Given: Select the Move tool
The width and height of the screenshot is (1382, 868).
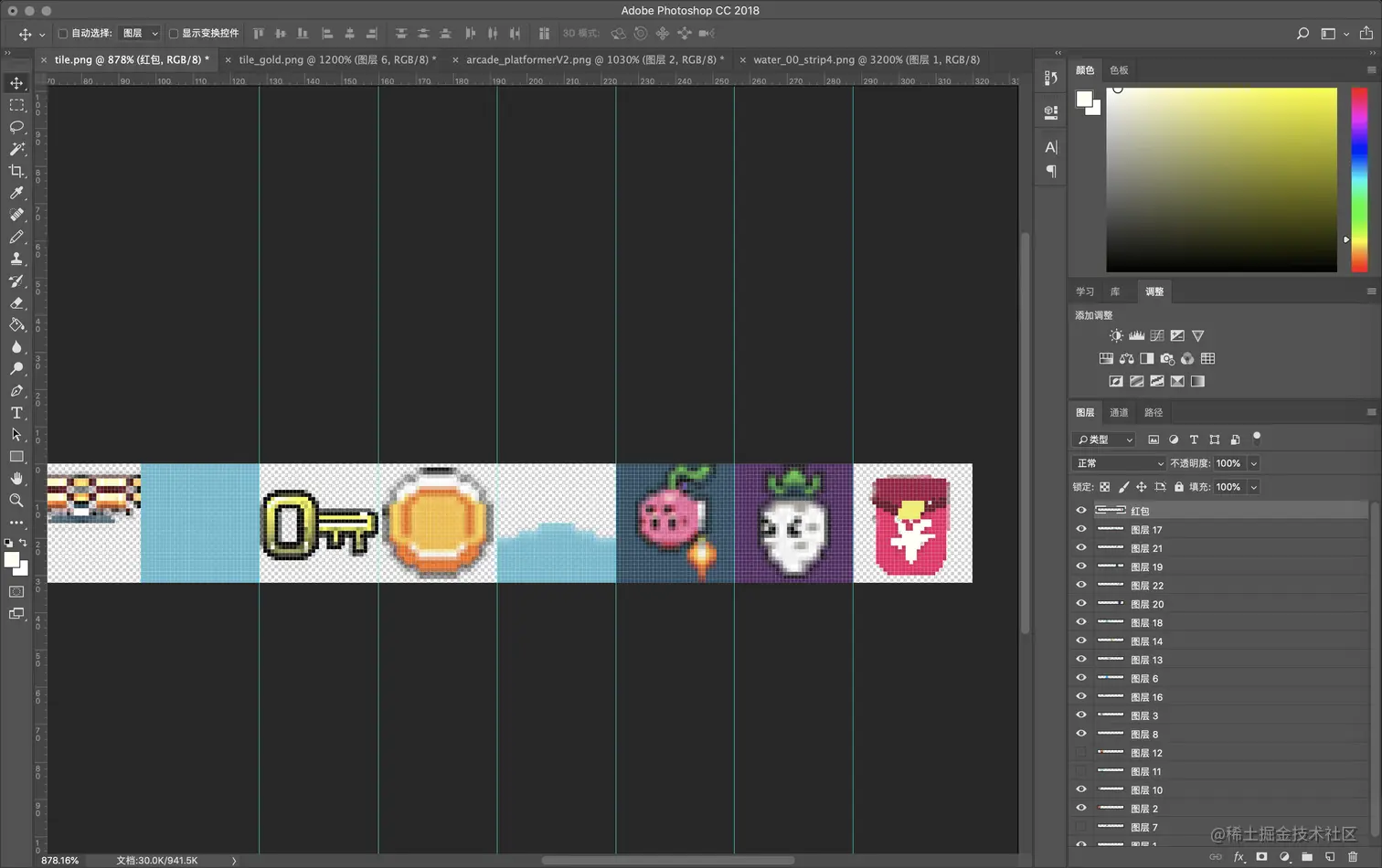Looking at the screenshot, I should click(x=16, y=83).
